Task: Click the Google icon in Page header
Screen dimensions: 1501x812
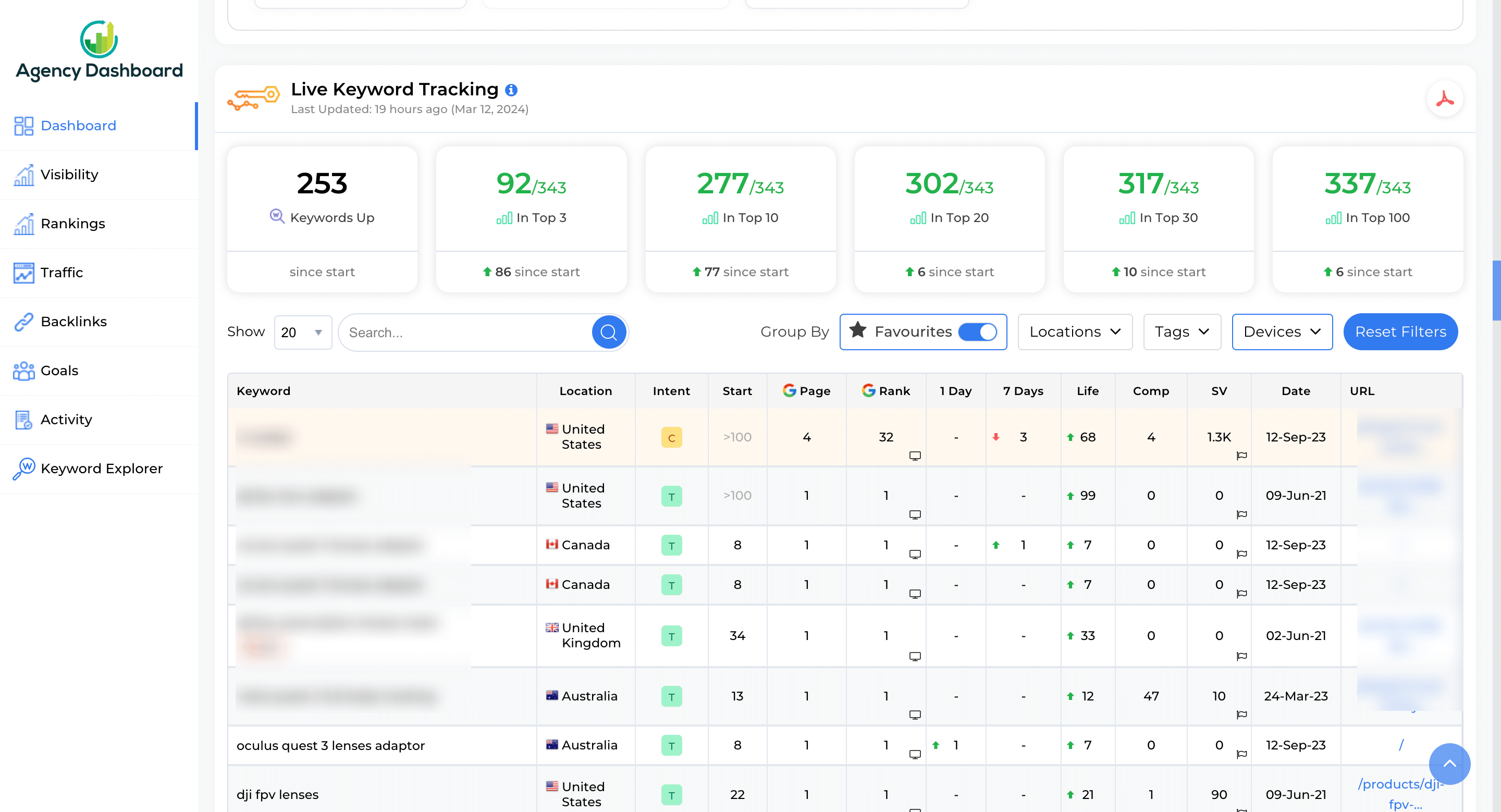Action: 789,390
